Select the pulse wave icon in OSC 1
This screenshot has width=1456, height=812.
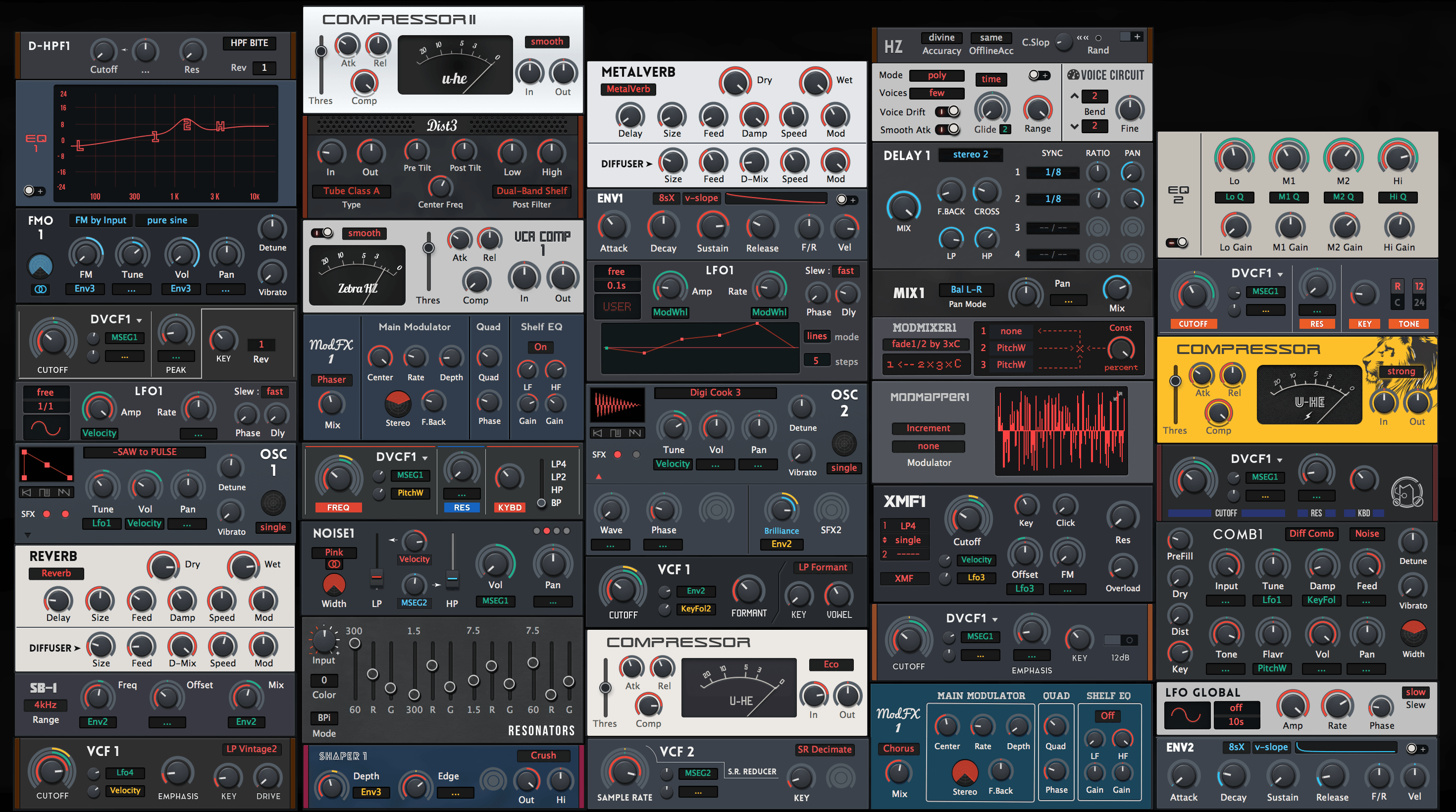pyautogui.click(x=45, y=492)
